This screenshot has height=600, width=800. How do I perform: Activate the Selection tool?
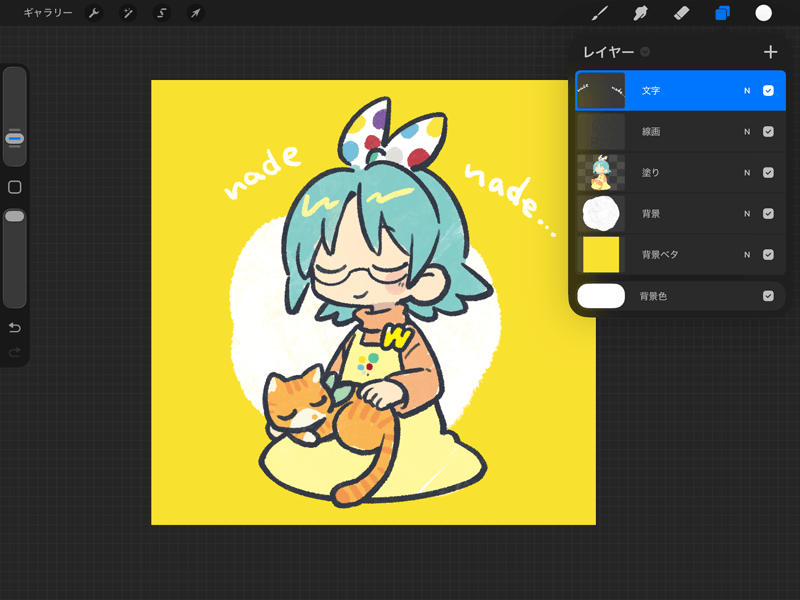point(162,13)
